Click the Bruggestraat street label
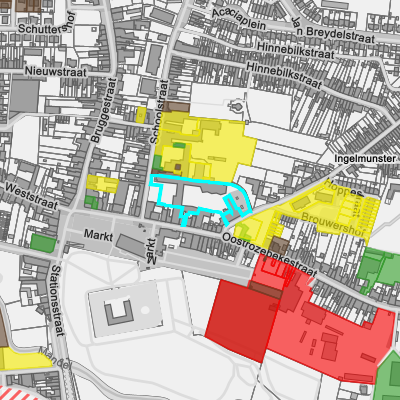Viewport: 400px width, 400px height. pos(104,110)
